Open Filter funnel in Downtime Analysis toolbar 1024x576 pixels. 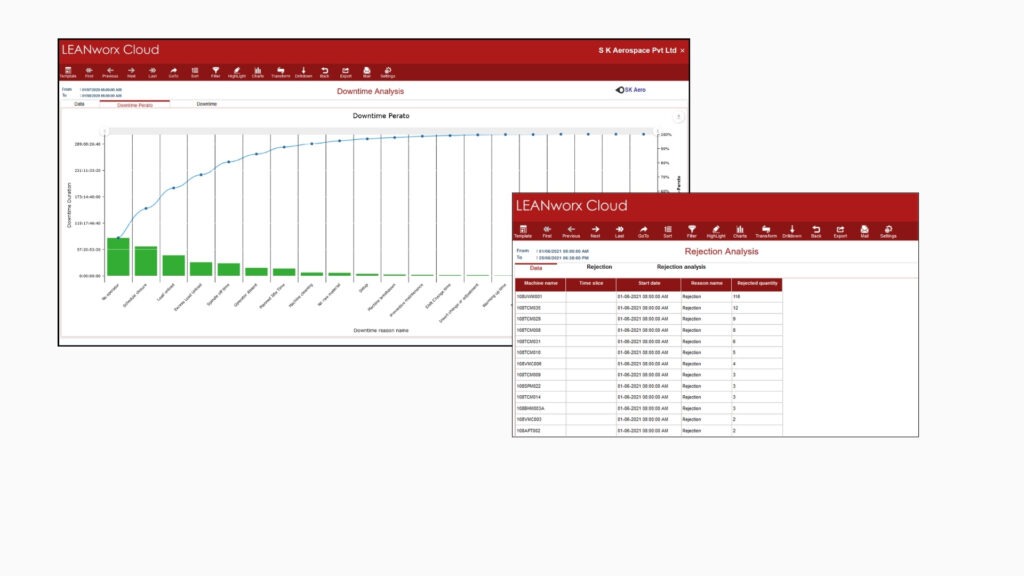pos(216,72)
